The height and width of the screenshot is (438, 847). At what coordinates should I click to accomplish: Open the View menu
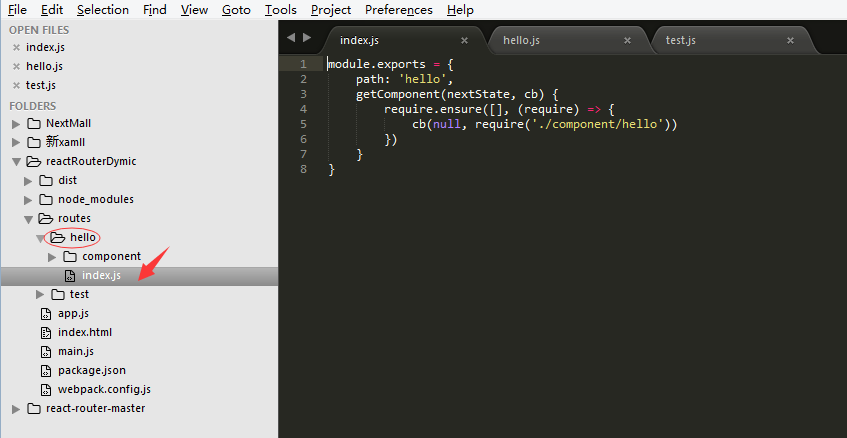pyautogui.click(x=194, y=10)
